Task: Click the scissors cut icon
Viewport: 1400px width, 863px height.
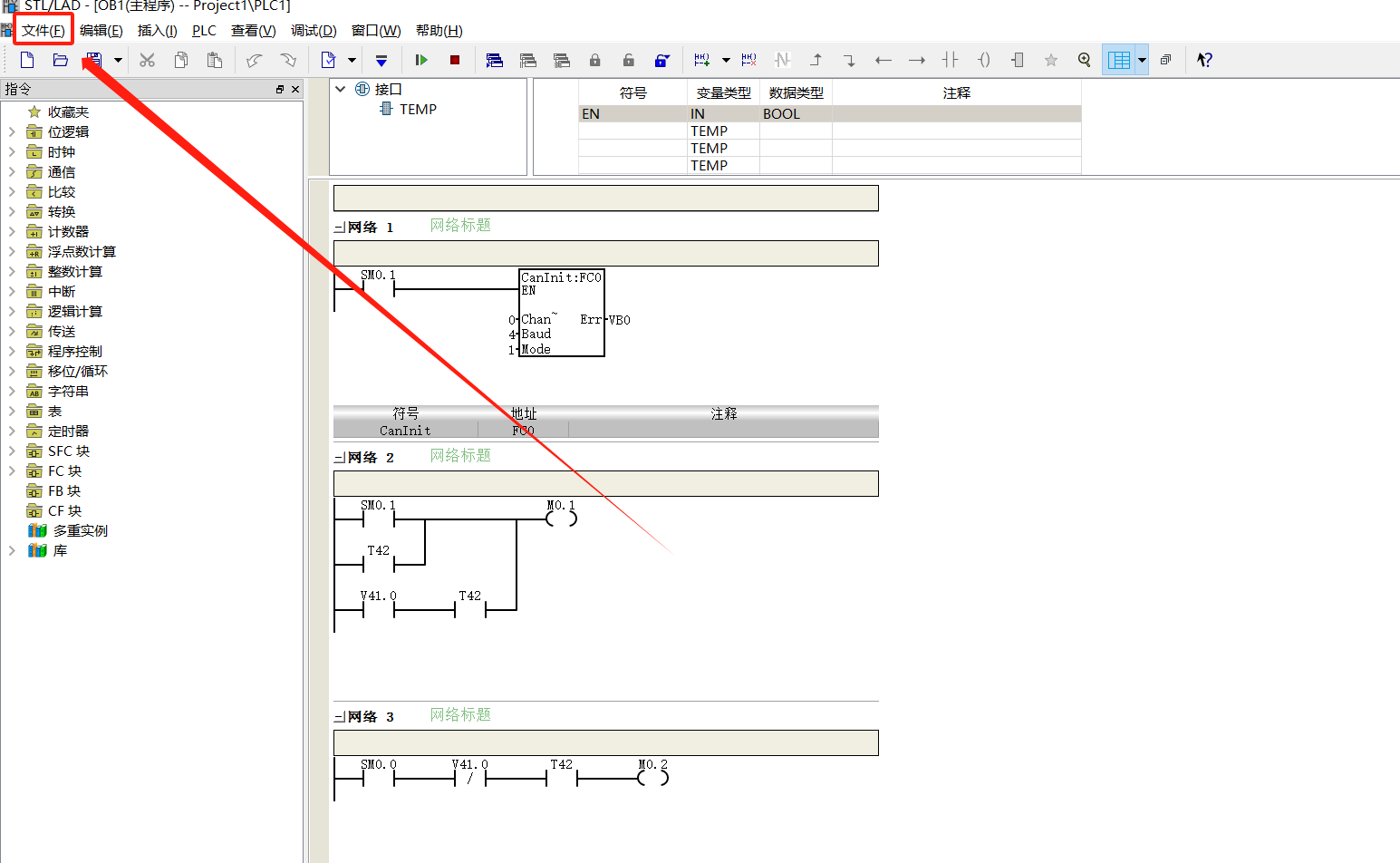Action: coord(147,60)
